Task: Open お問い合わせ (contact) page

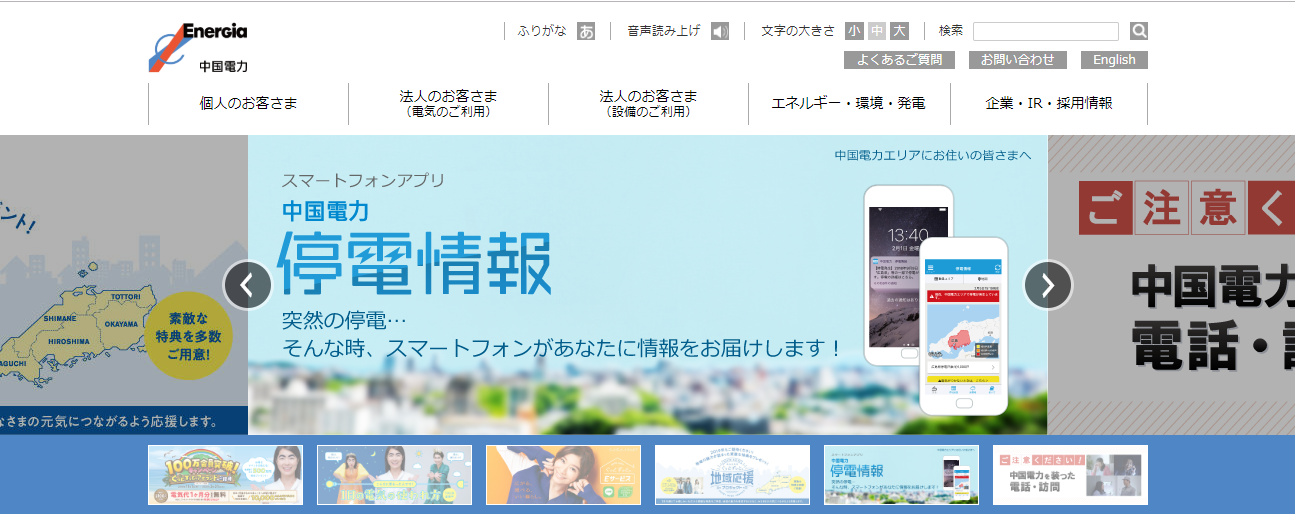Action: (1018, 60)
